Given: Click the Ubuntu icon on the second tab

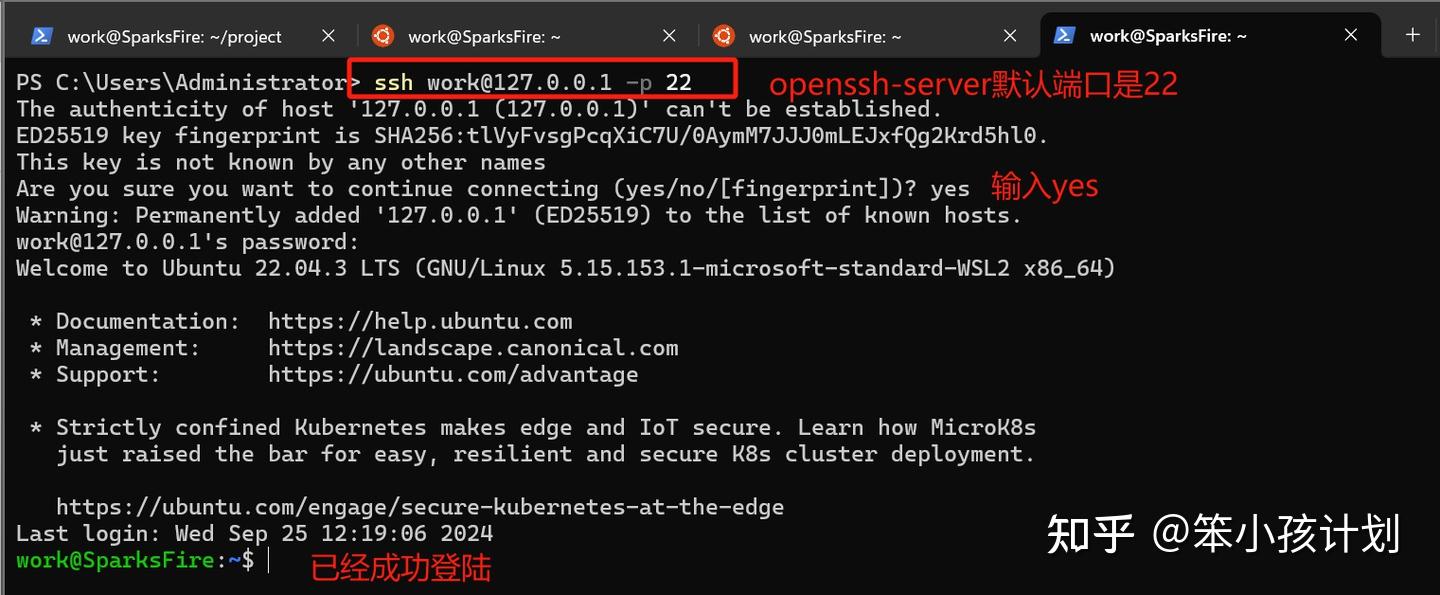Looking at the screenshot, I should 383,35.
